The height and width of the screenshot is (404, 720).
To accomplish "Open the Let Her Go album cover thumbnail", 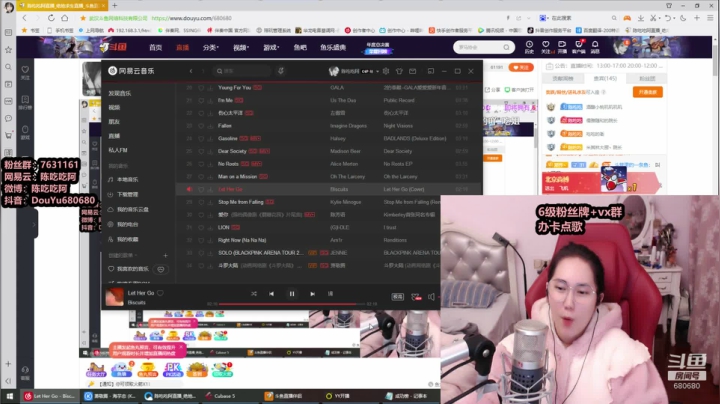I will pyautogui.click(x=114, y=297).
